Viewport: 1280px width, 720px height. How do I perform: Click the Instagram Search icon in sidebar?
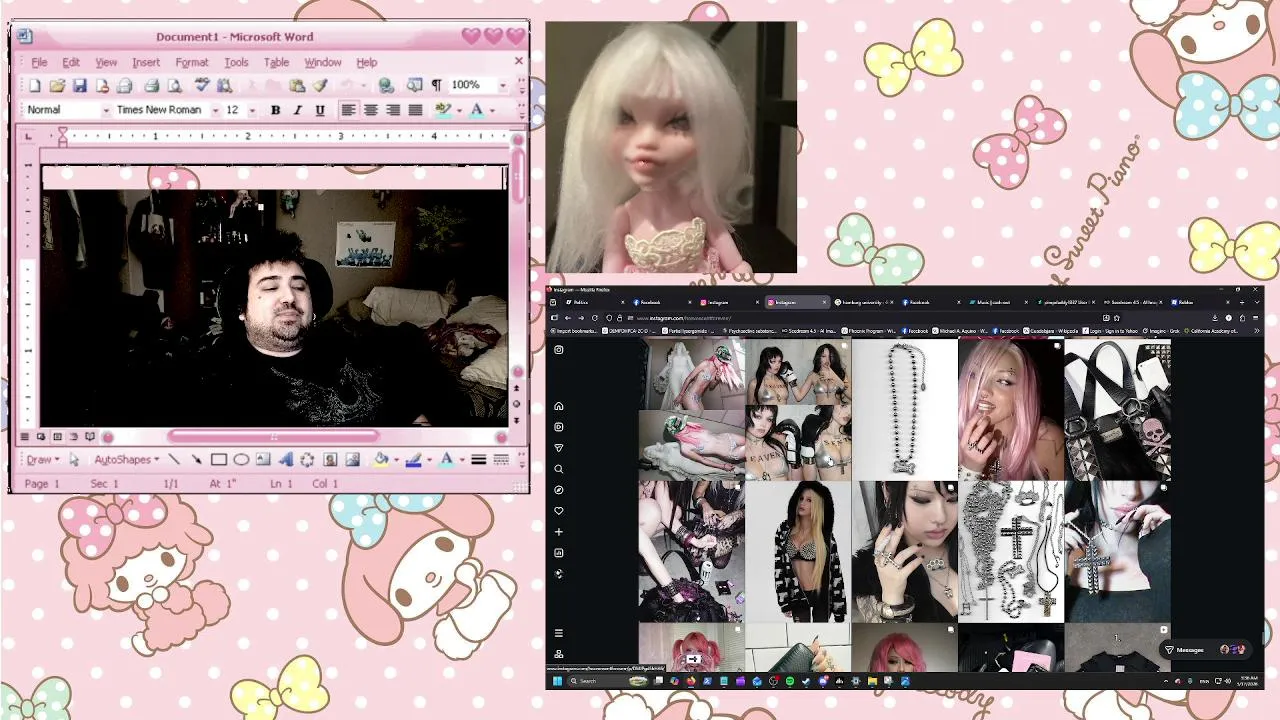pos(559,469)
